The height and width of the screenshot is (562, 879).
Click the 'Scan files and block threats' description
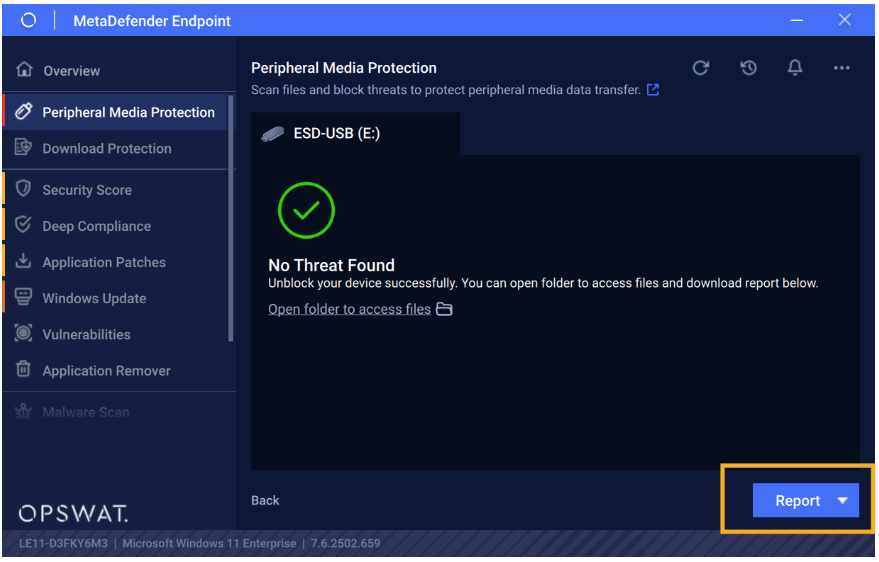point(446,90)
